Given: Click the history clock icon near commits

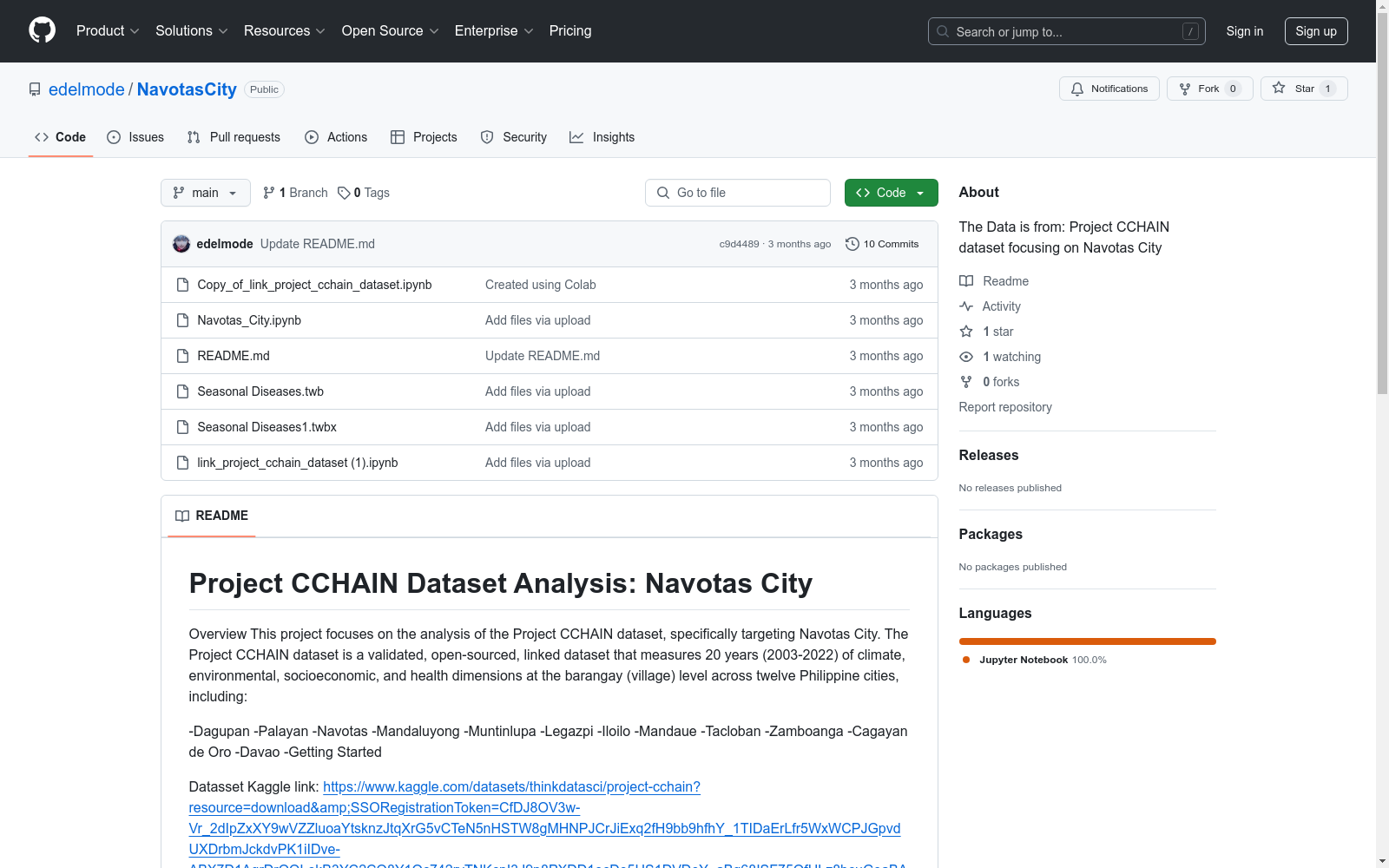Looking at the screenshot, I should (x=852, y=244).
